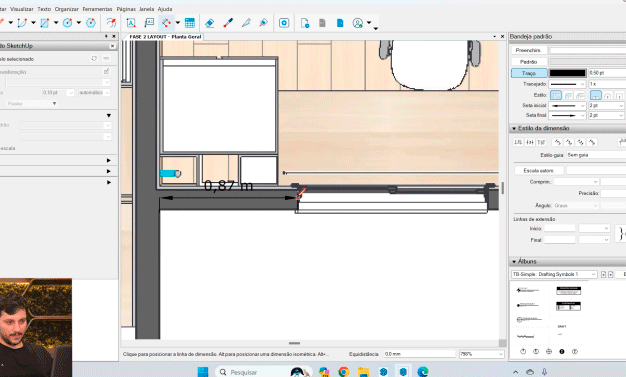Insert a table with the Table tool

tap(190, 23)
